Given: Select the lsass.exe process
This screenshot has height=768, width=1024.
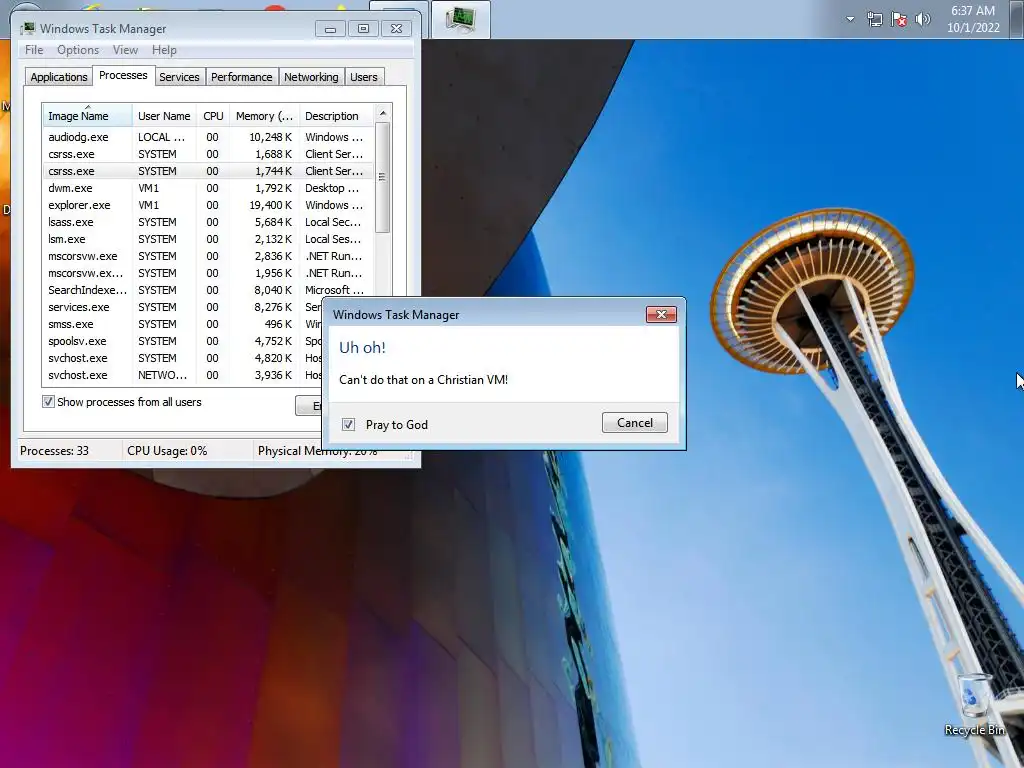Looking at the screenshot, I should click(x=208, y=222).
